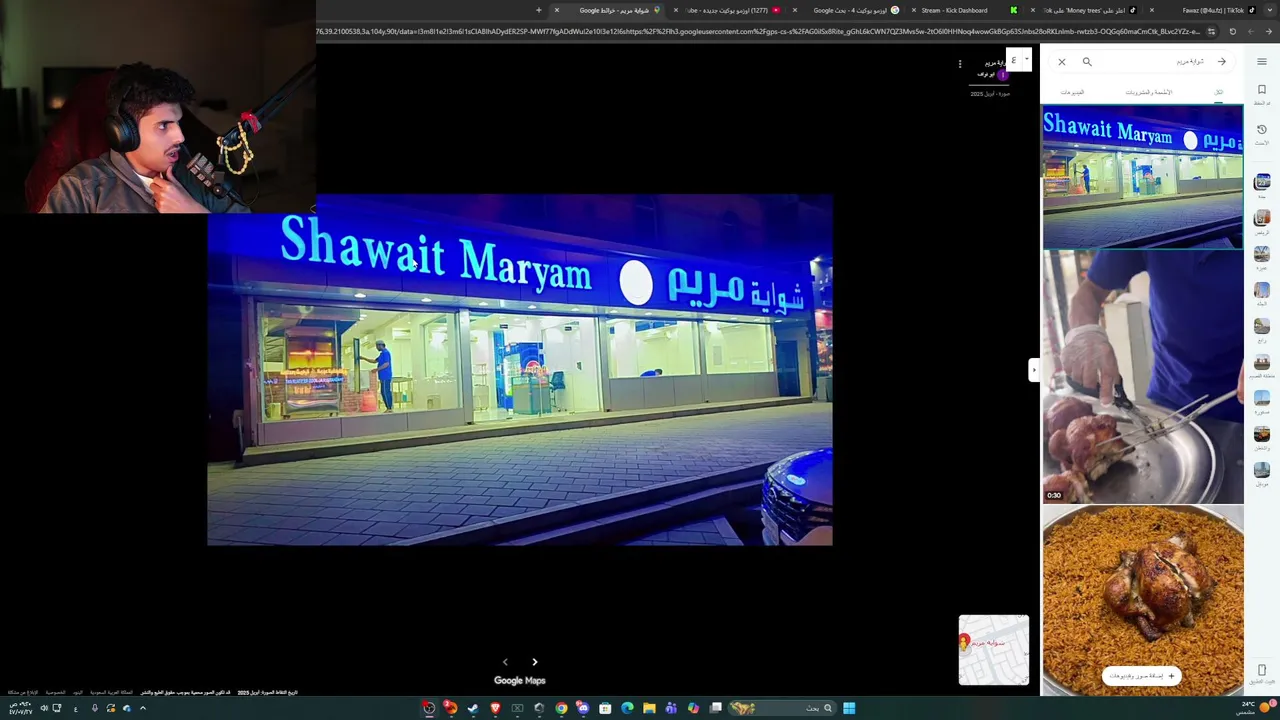
Task: Open the Qassim region place icon in sidebar
Action: (x=1262, y=364)
